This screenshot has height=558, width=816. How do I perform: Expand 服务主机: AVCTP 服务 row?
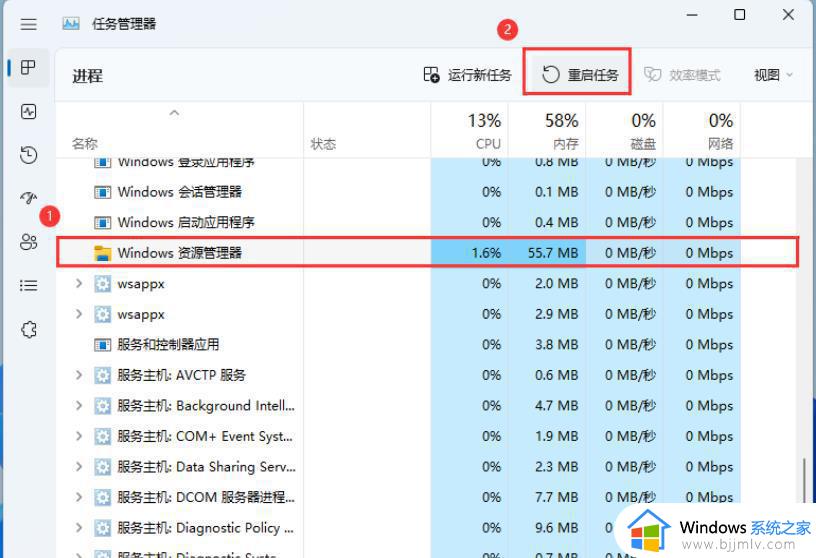[x=79, y=375]
